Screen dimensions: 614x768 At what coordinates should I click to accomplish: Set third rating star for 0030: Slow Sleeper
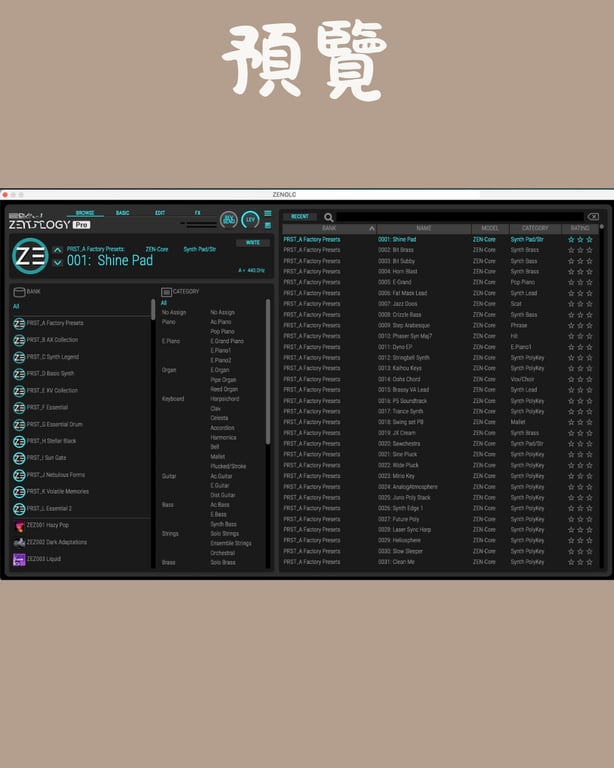point(590,552)
